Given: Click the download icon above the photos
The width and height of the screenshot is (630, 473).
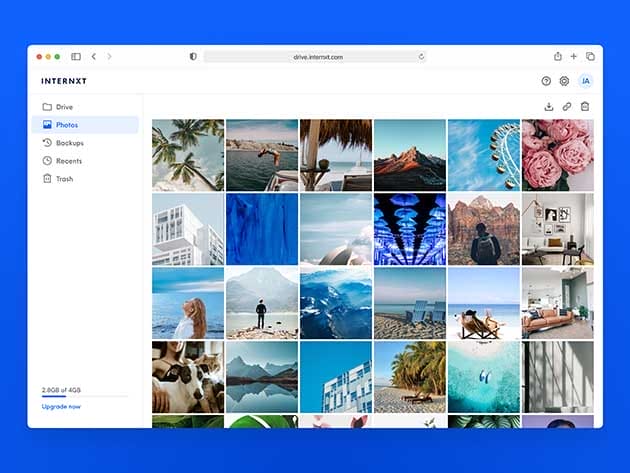Looking at the screenshot, I should (548, 106).
